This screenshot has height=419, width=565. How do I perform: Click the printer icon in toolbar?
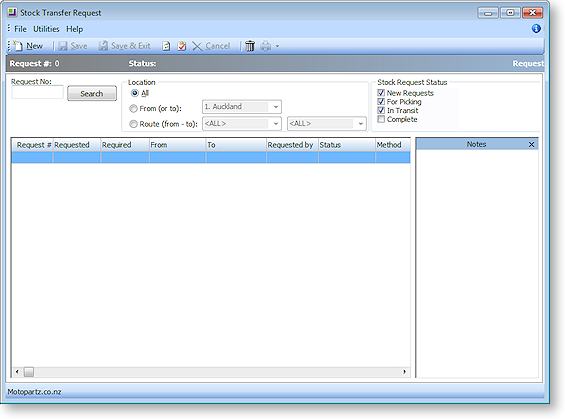(x=266, y=46)
